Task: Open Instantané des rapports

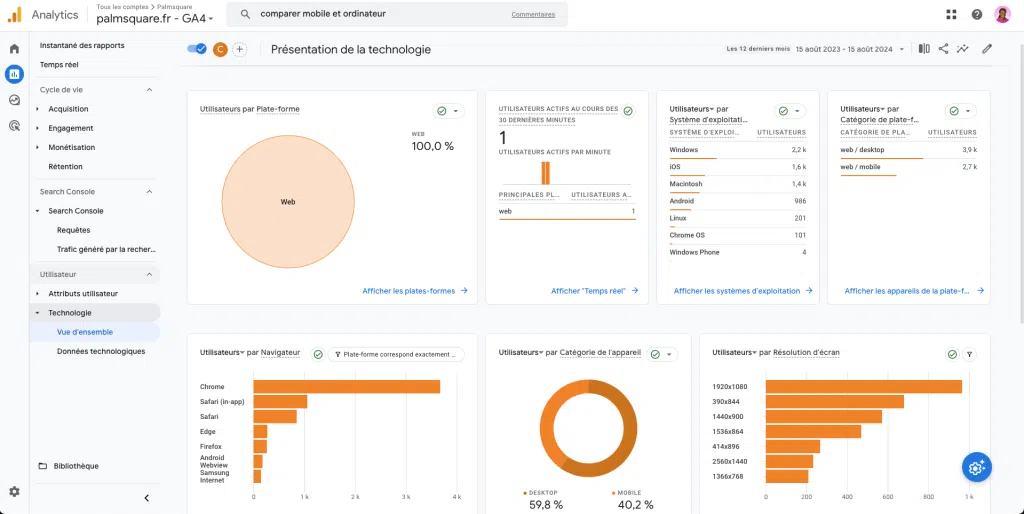Action: 82,46
